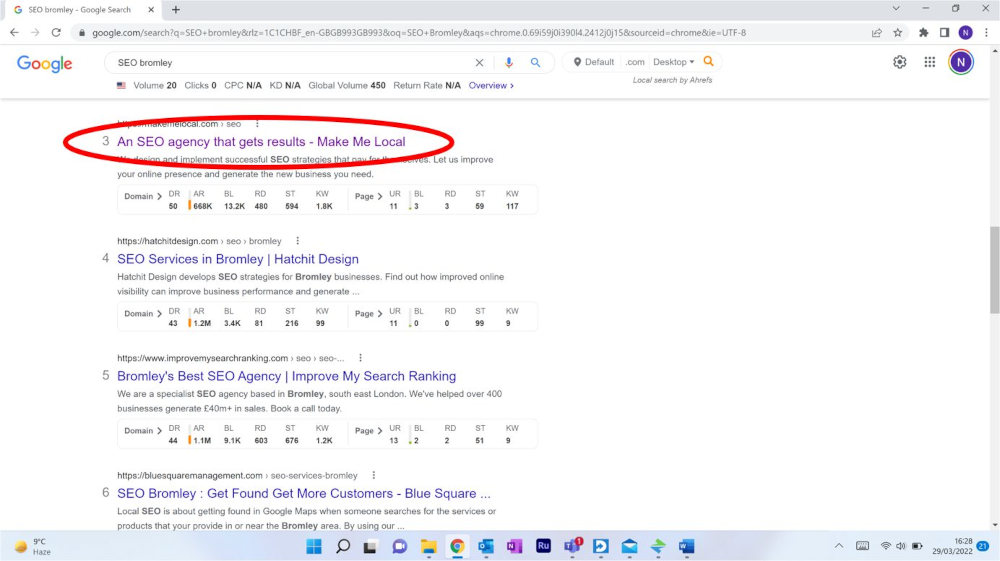Open a new tab with the plus icon
The image size is (1000, 561).
coord(175,10)
